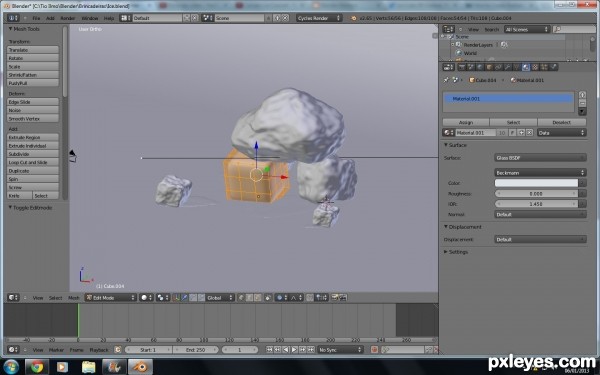The image size is (600, 375).
Task: Open the No Sync playback dropdown
Action: pyautogui.click(x=340, y=349)
